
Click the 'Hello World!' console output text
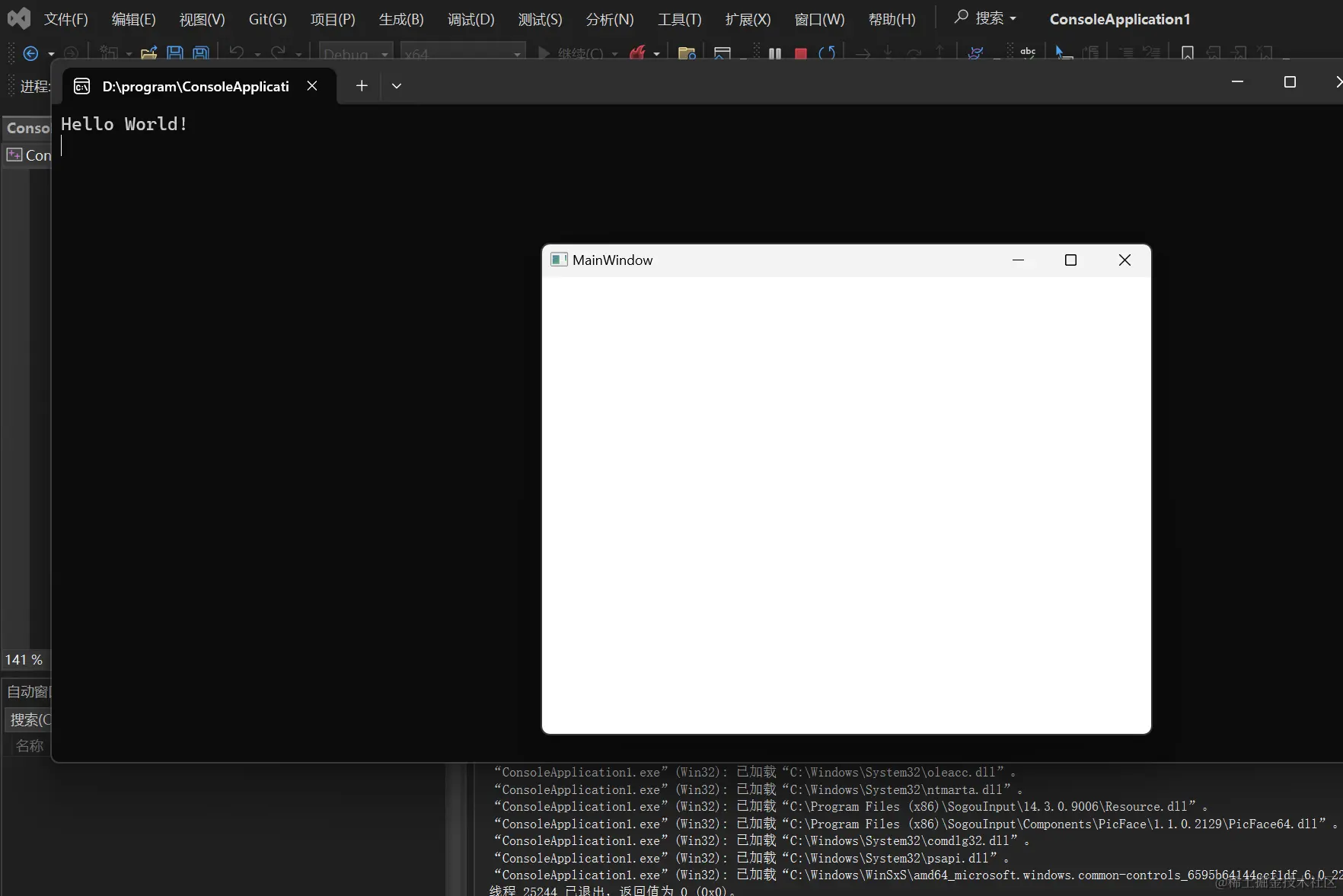click(124, 124)
